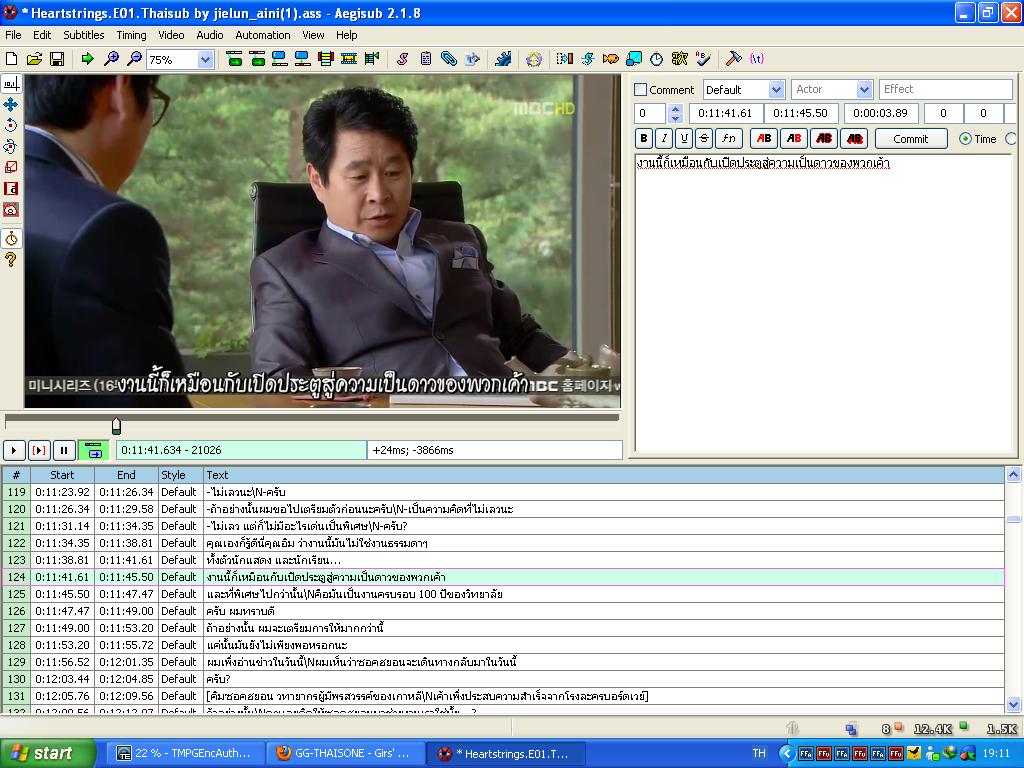Cycle override tag hiding {\t} icon

point(756,59)
